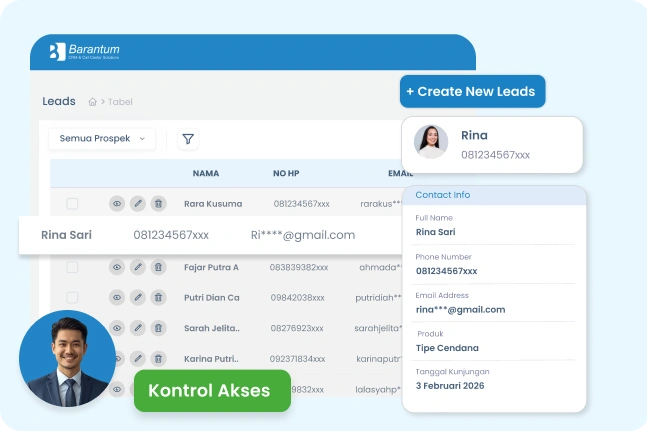Image resolution: width=647 pixels, height=432 pixels.
Task: Select the Rara Kusuma name cell
Action: (x=213, y=204)
